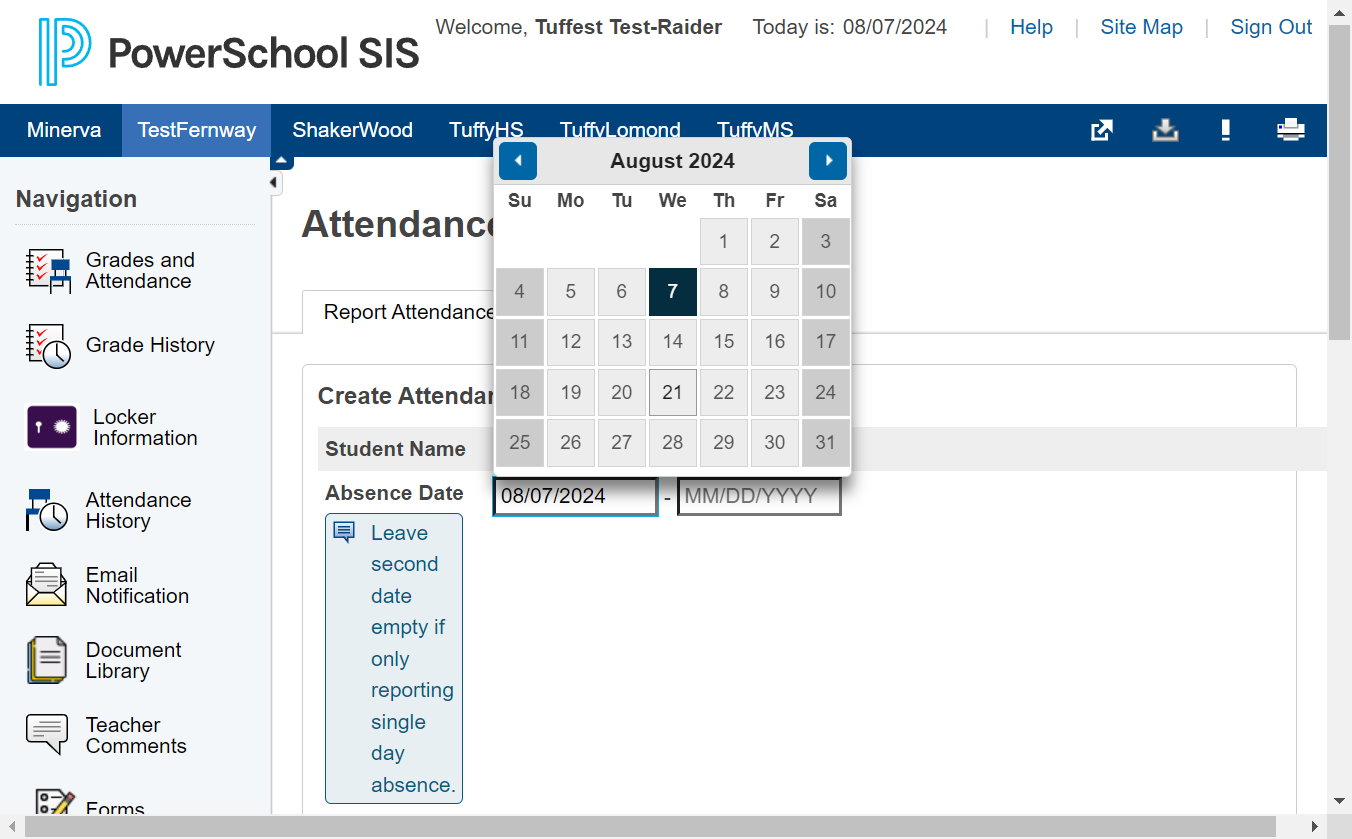Click the vertical page scrollbar

pos(1340,180)
